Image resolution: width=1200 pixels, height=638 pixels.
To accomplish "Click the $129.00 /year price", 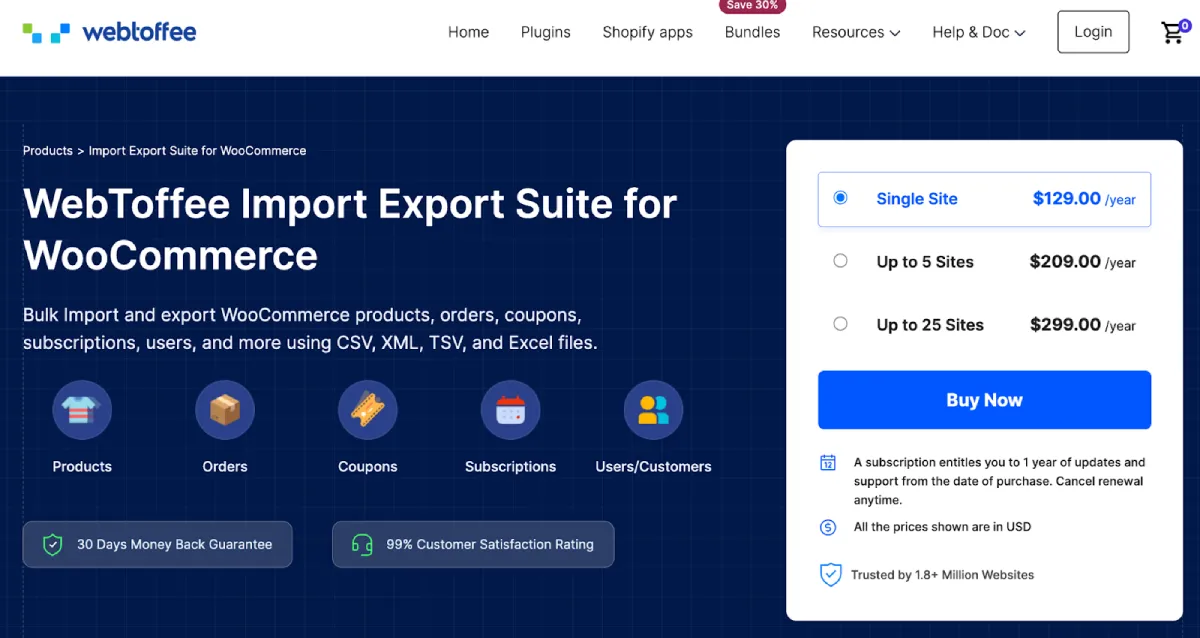I will click(1084, 199).
